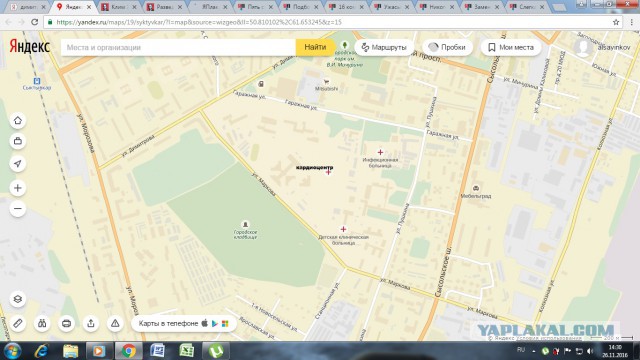Enable Panoramas binoculars tool
Screen dimensions: 640x360
[x=42, y=324]
